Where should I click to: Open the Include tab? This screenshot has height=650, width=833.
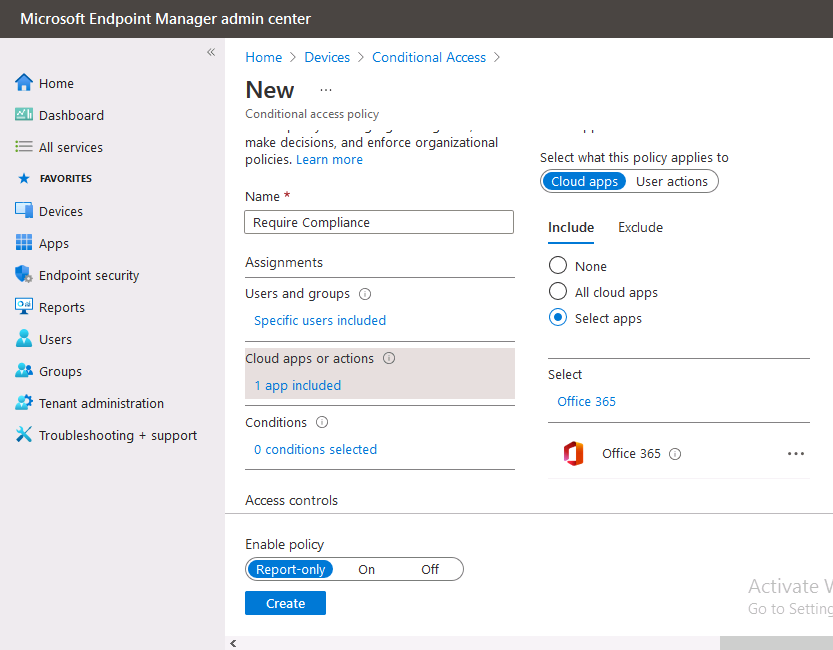571,228
